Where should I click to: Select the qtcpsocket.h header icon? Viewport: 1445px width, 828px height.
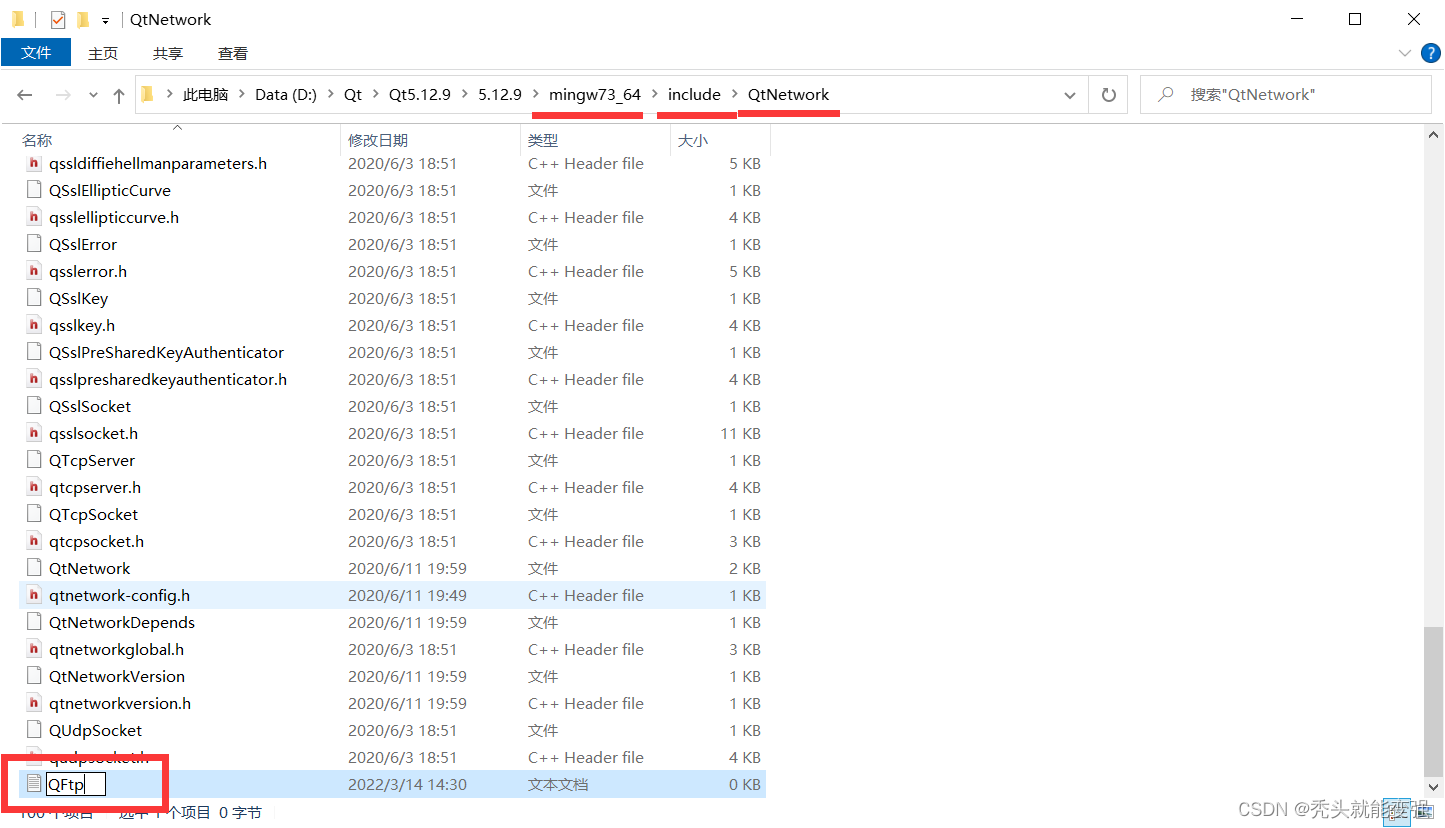coord(35,542)
